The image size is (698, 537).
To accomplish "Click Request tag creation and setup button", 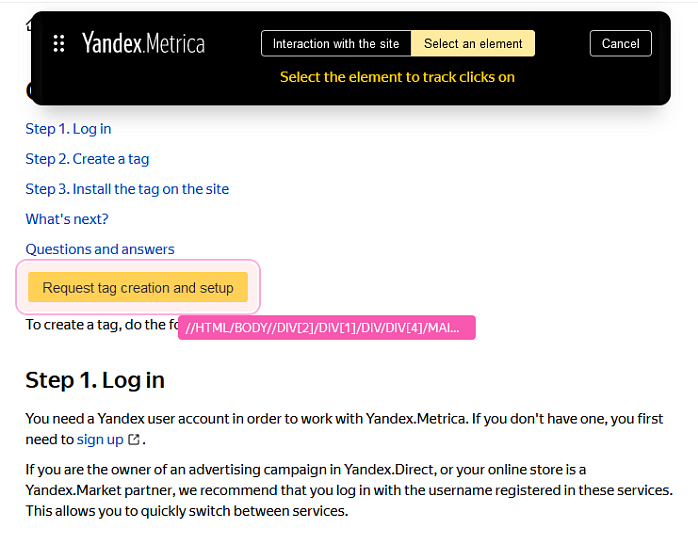I will pos(138,288).
